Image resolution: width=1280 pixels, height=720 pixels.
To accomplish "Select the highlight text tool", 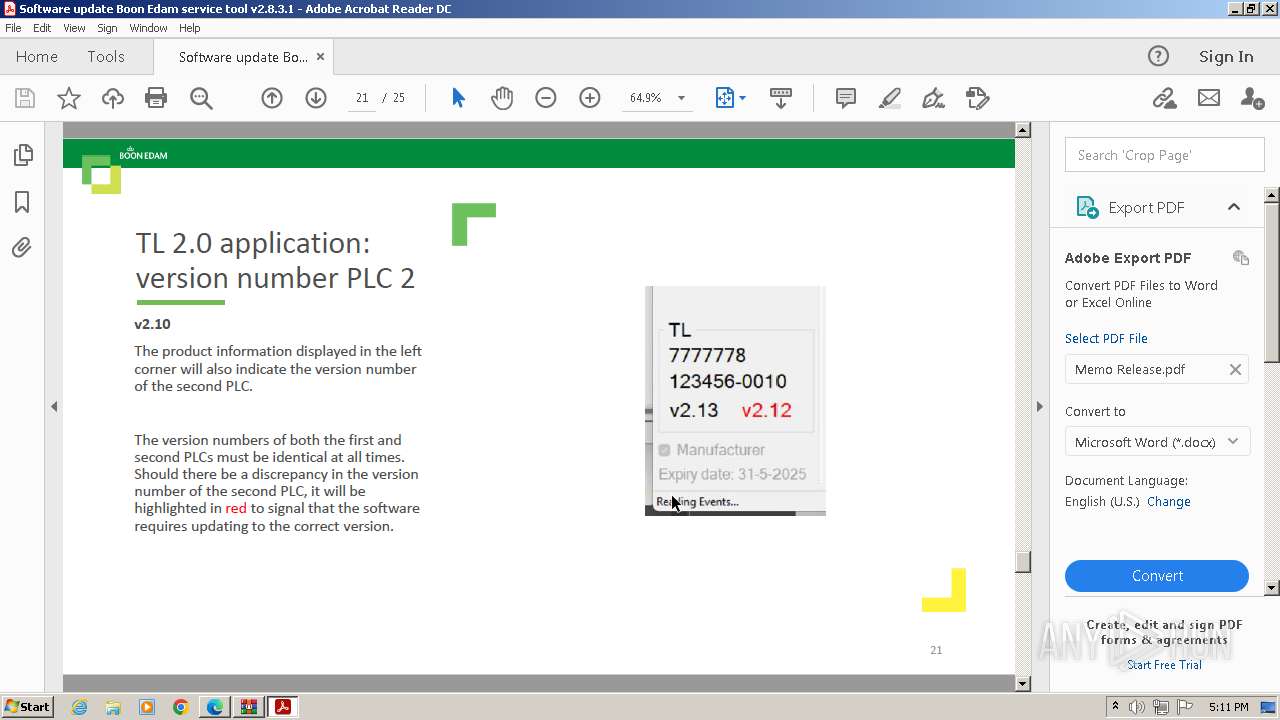I will tap(890, 98).
